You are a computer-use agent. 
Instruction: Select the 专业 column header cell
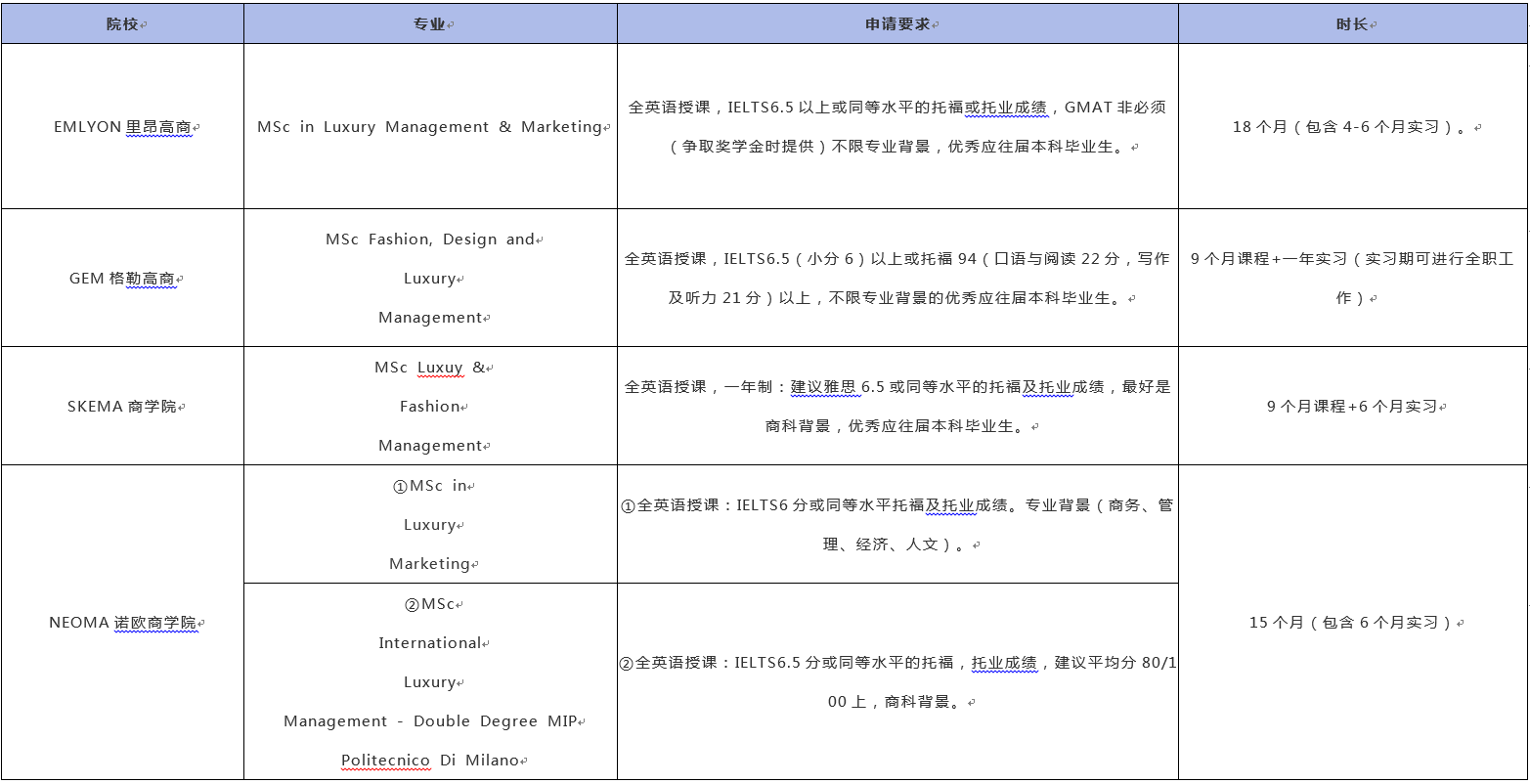pos(430,24)
